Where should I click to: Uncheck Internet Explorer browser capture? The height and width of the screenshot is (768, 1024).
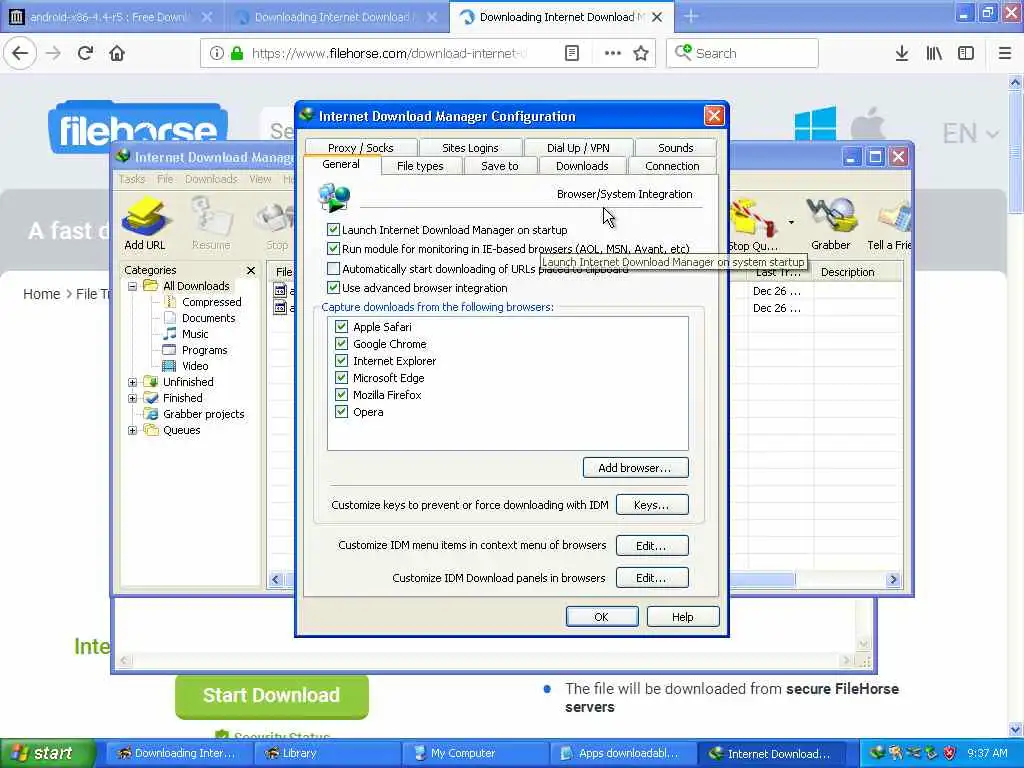pyautogui.click(x=341, y=360)
